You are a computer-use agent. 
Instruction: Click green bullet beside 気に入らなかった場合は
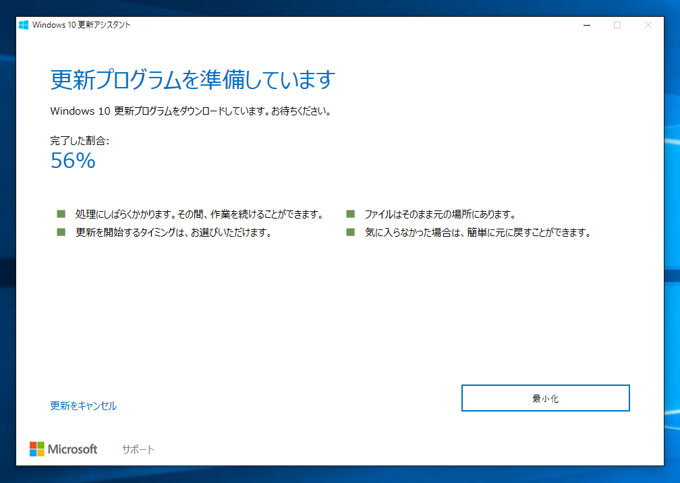(350, 232)
